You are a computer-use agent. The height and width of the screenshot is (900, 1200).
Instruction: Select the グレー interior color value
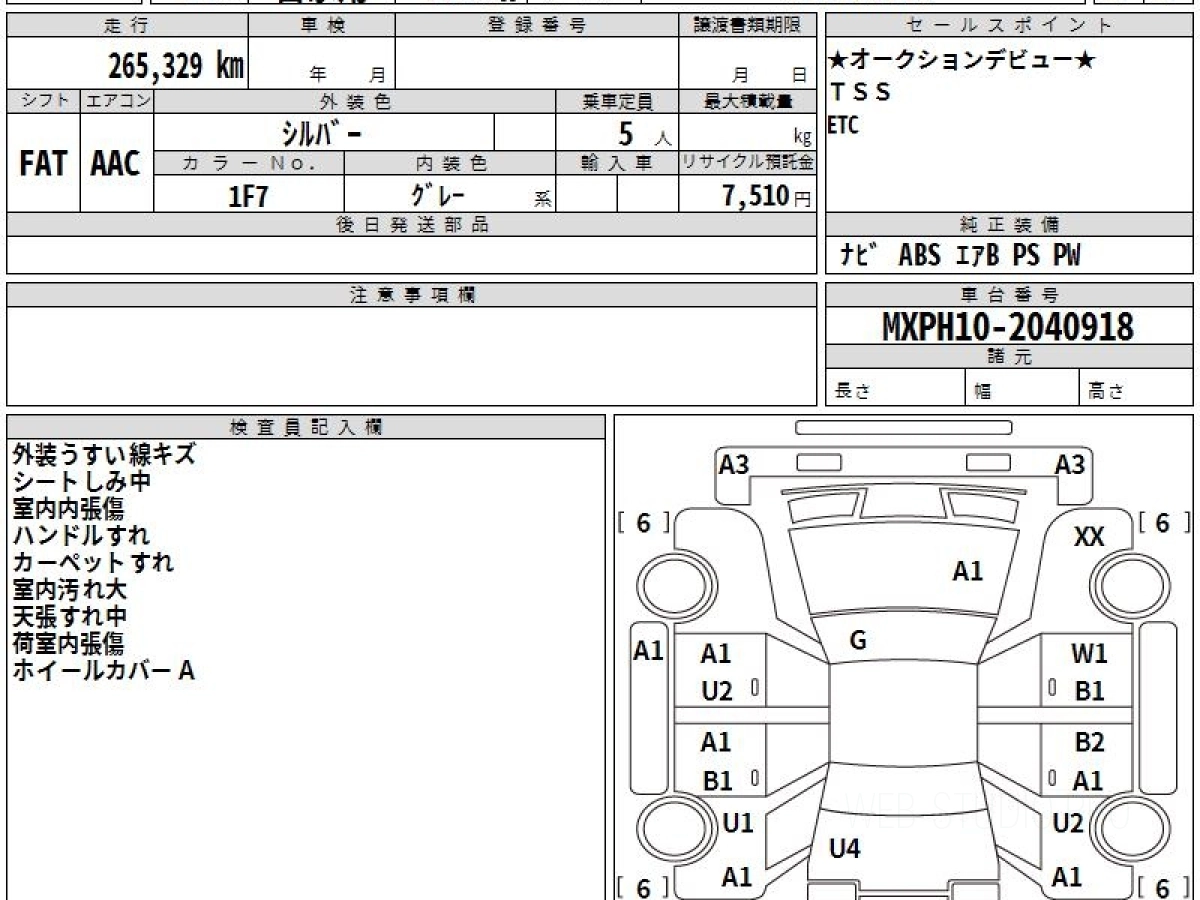(x=438, y=195)
